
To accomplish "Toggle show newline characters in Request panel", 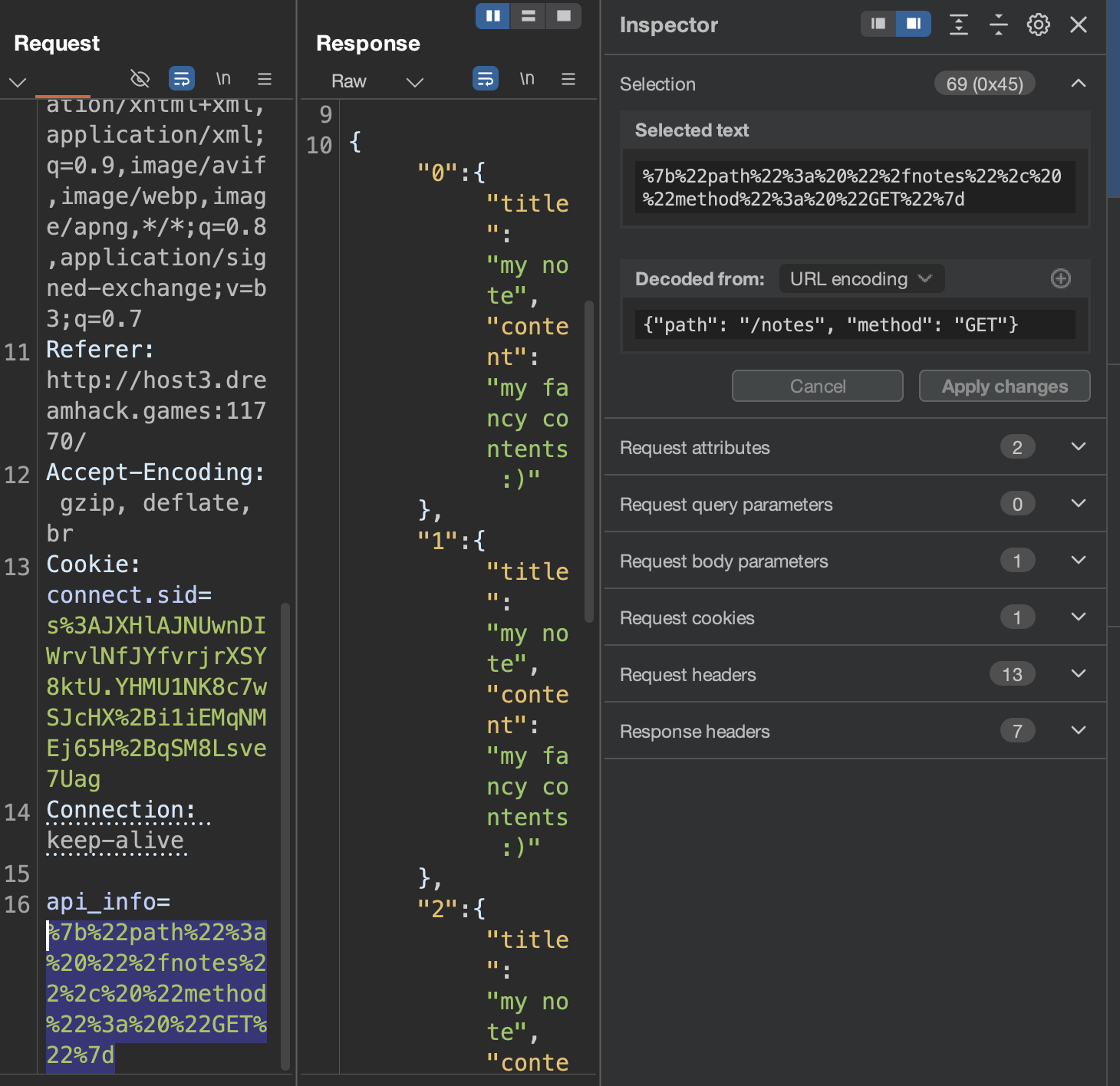I will [x=222, y=78].
